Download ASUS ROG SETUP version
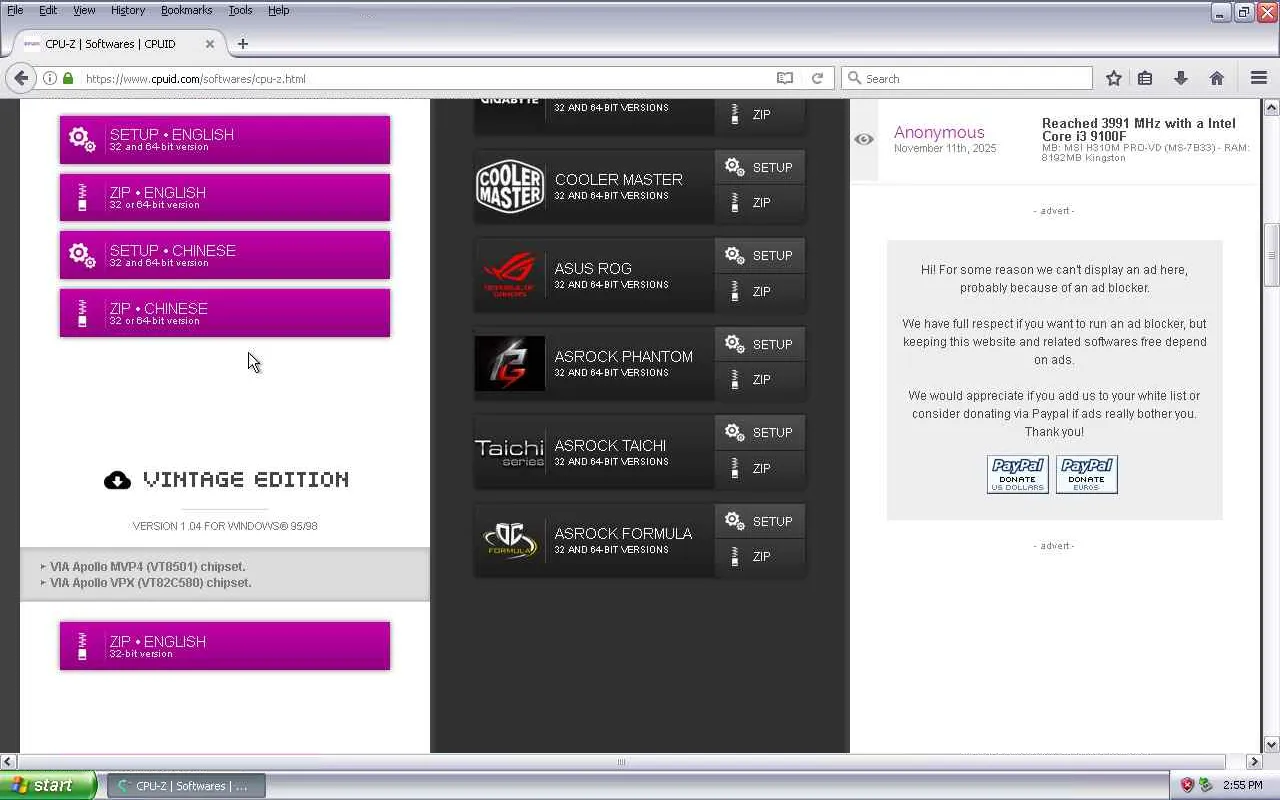This screenshot has width=1280, height=800. (x=760, y=256)
